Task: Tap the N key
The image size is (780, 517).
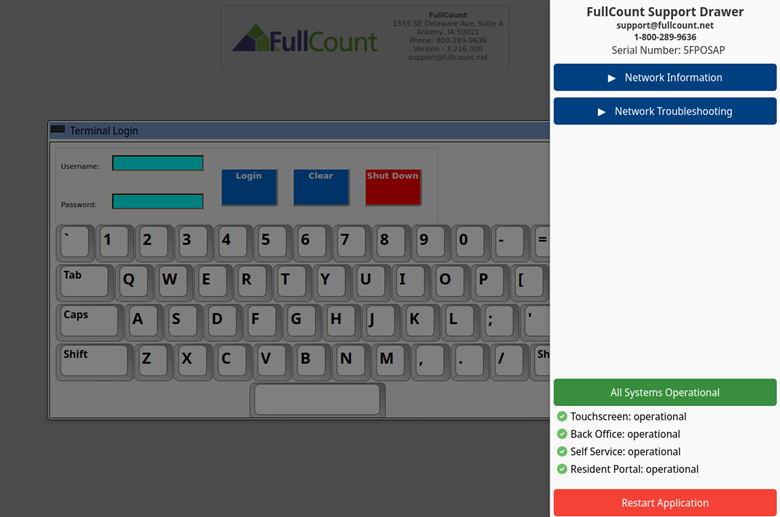Action: [x=352, y=362]
